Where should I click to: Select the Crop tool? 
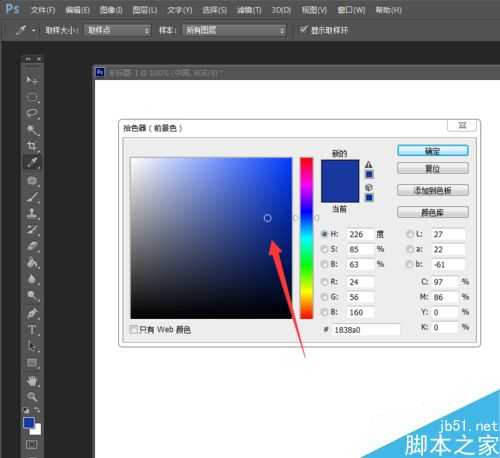(32, 146)
